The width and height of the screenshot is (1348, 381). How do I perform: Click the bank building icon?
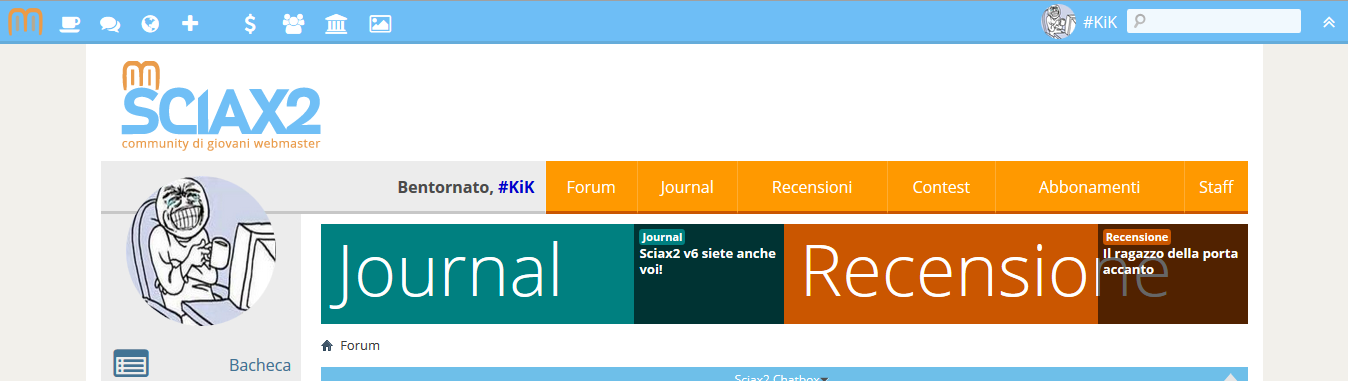[336, 22]
